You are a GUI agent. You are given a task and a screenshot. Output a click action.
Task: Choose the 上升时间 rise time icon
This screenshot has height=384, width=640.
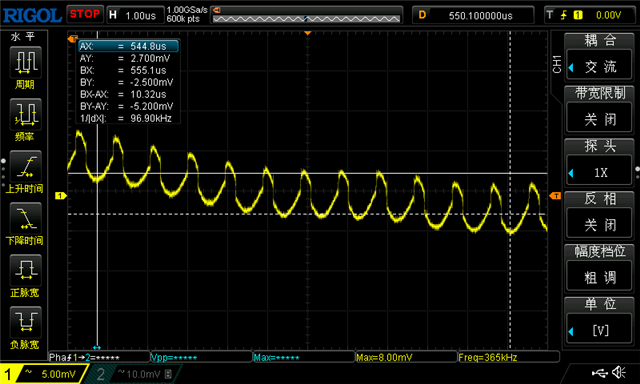click(25, 166)
